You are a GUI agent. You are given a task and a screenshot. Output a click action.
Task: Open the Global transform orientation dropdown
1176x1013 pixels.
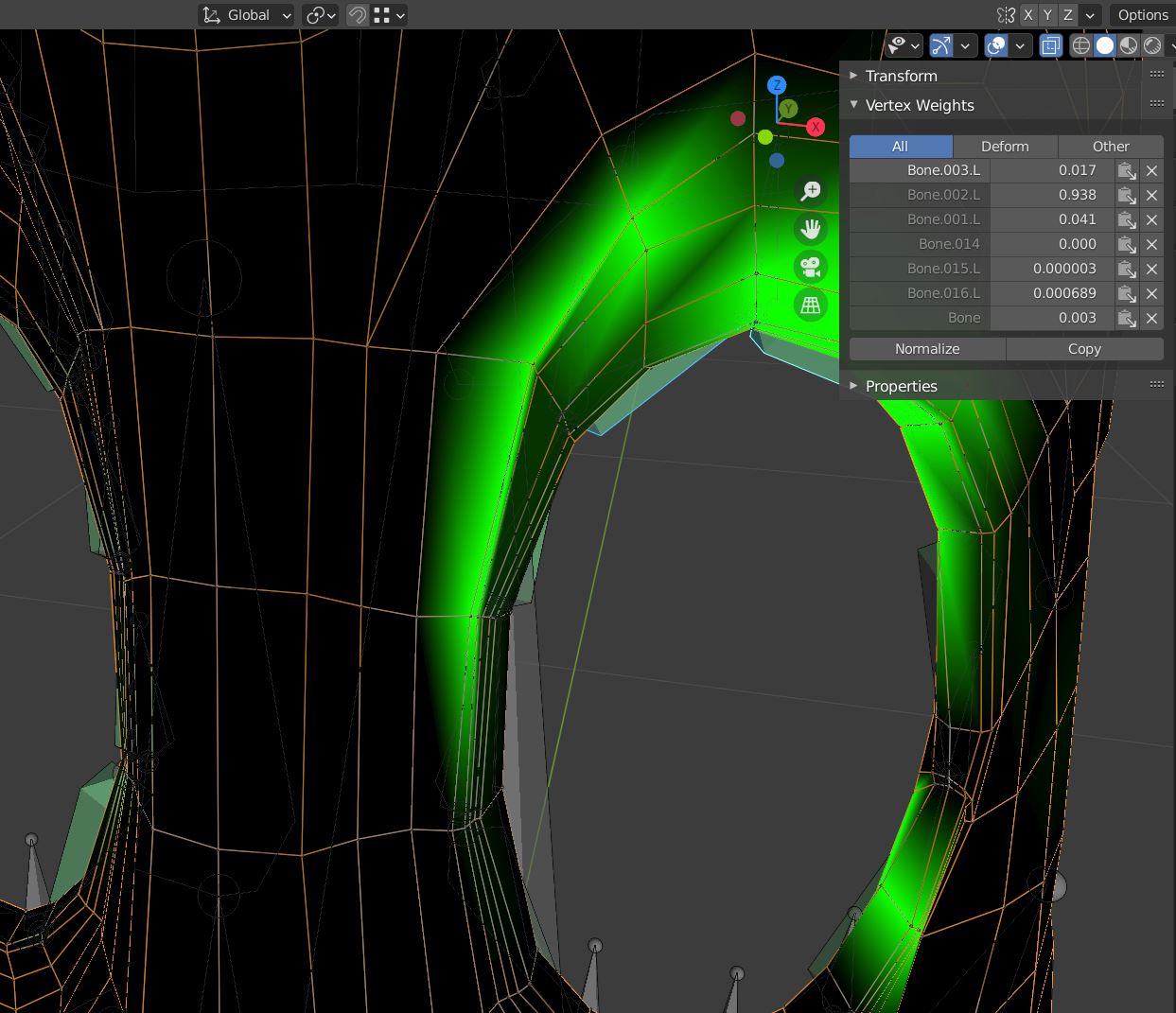(x=247, y=15)
